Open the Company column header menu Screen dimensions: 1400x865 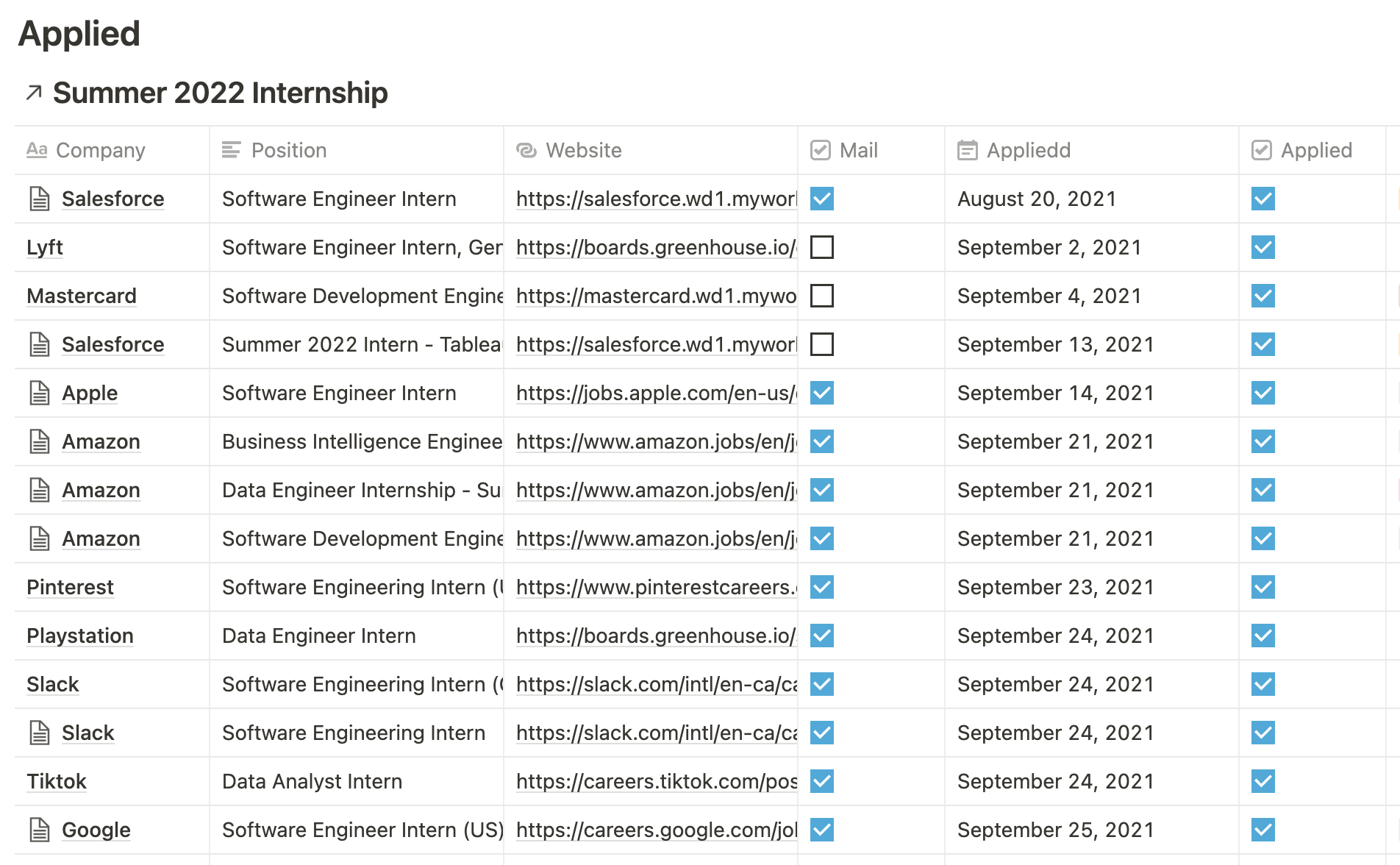112,150
